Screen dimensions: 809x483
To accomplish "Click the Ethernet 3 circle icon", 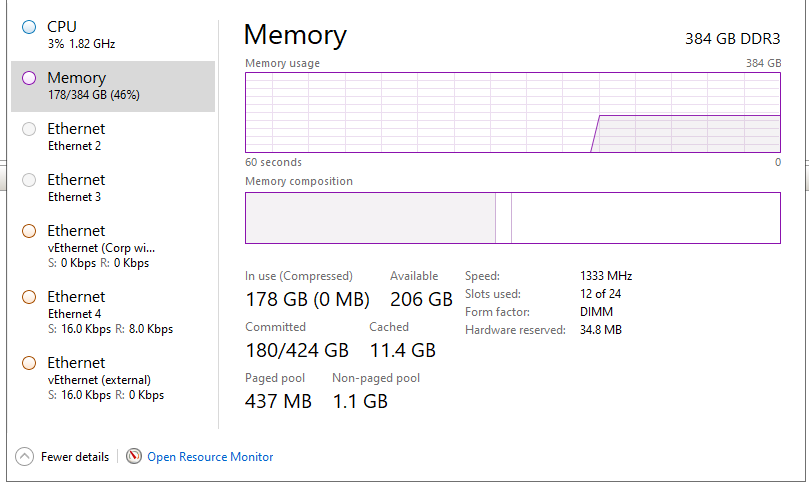I will (28, 180).
